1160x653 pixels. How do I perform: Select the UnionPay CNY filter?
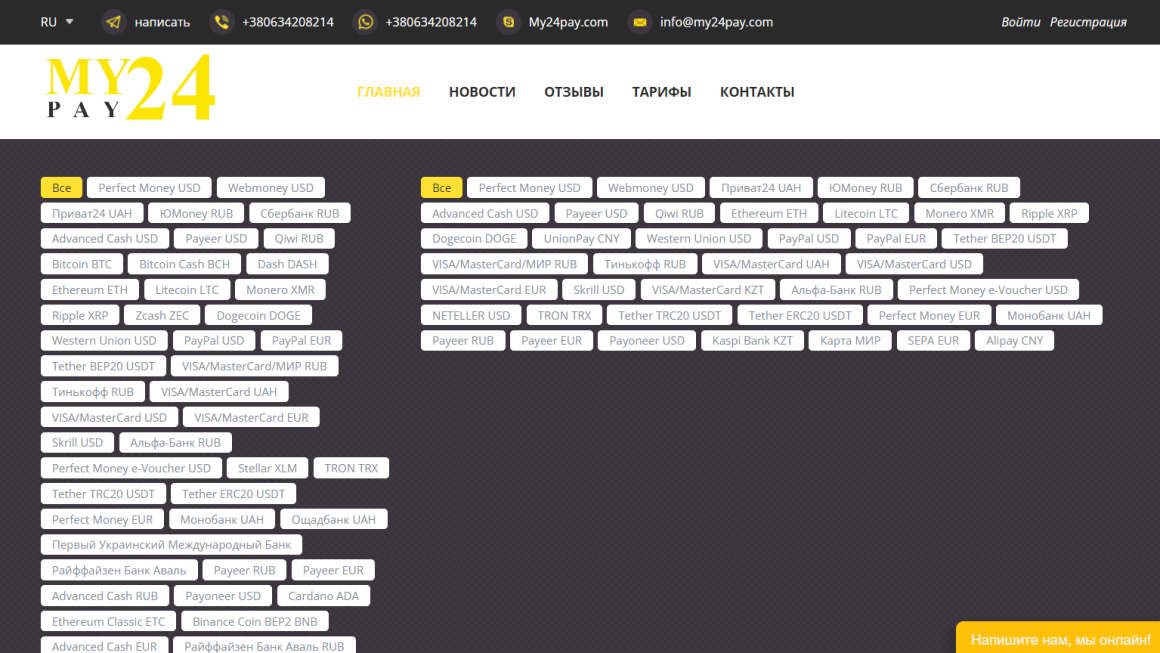(x=581, y=238)
